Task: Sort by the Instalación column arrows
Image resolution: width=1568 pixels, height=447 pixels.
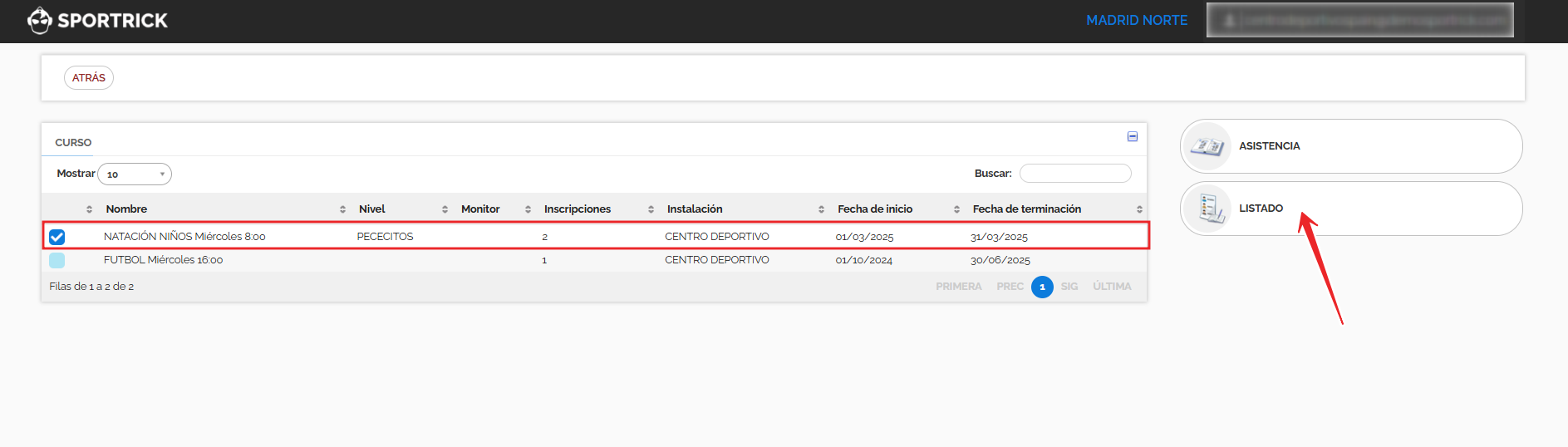Action: 822,209
